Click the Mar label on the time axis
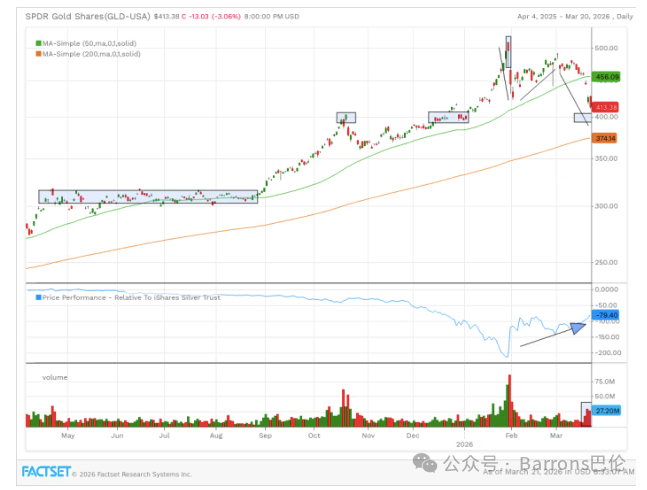This screenshot has width=647, height=490. point(556,436)
